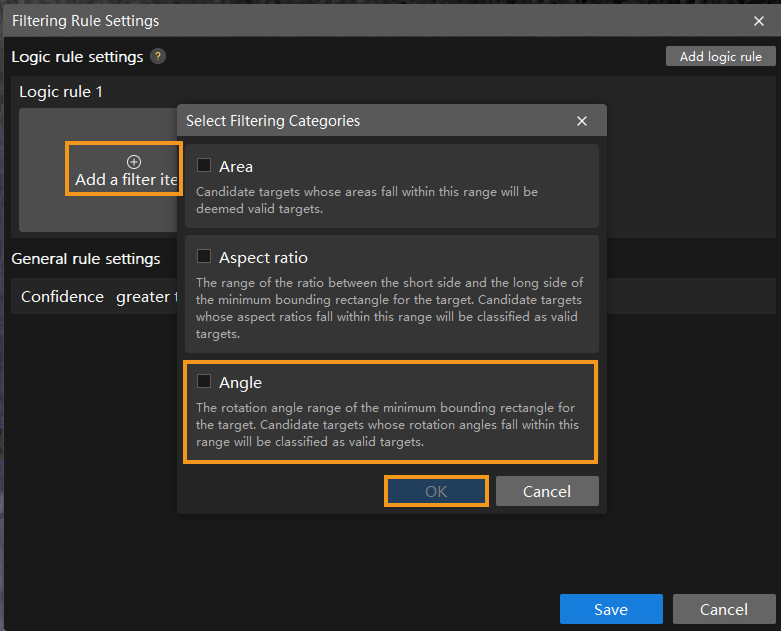This screenshot has height=631, width=781.
Task: Close the Select Filtering Categories dialog
Action: click(582, 121)
